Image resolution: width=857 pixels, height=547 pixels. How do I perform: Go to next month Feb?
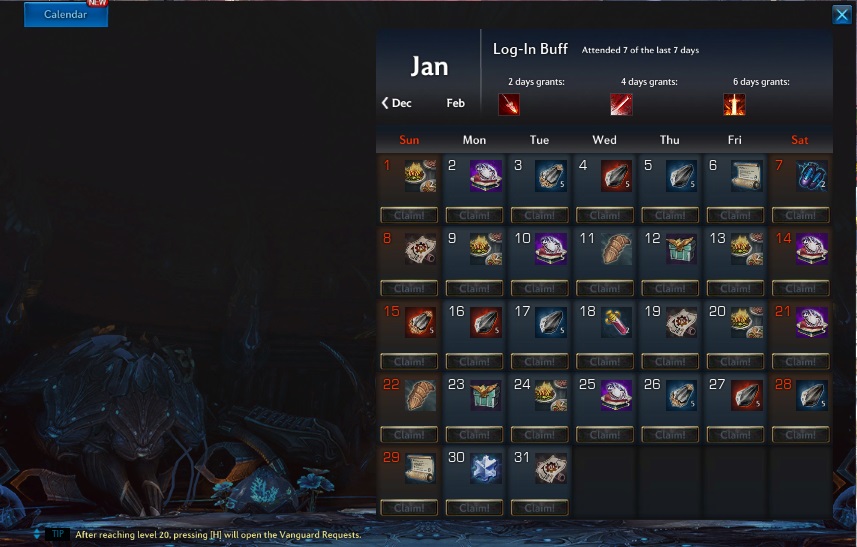(x=455, y=103)
